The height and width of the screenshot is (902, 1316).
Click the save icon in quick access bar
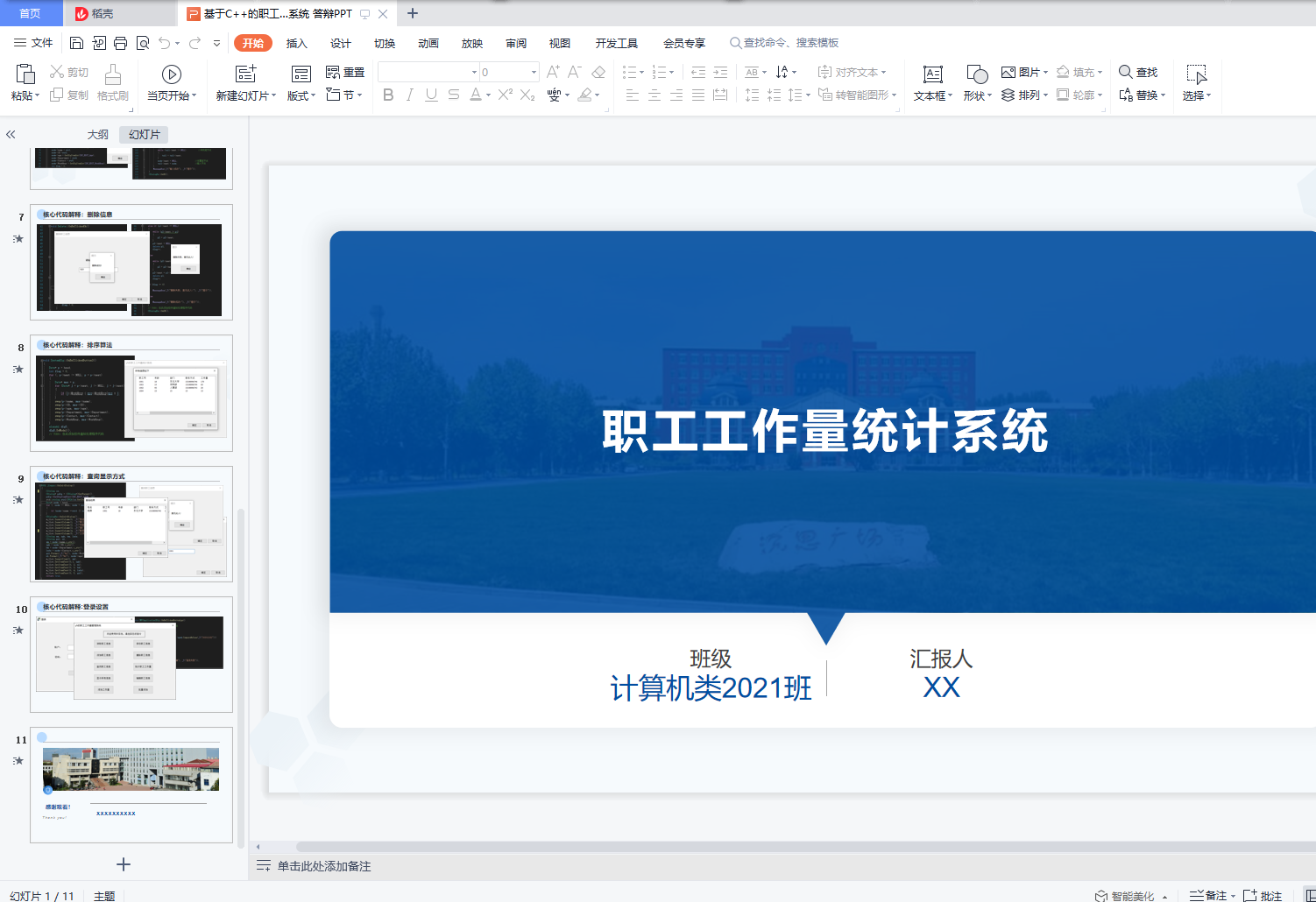[76, 43]
